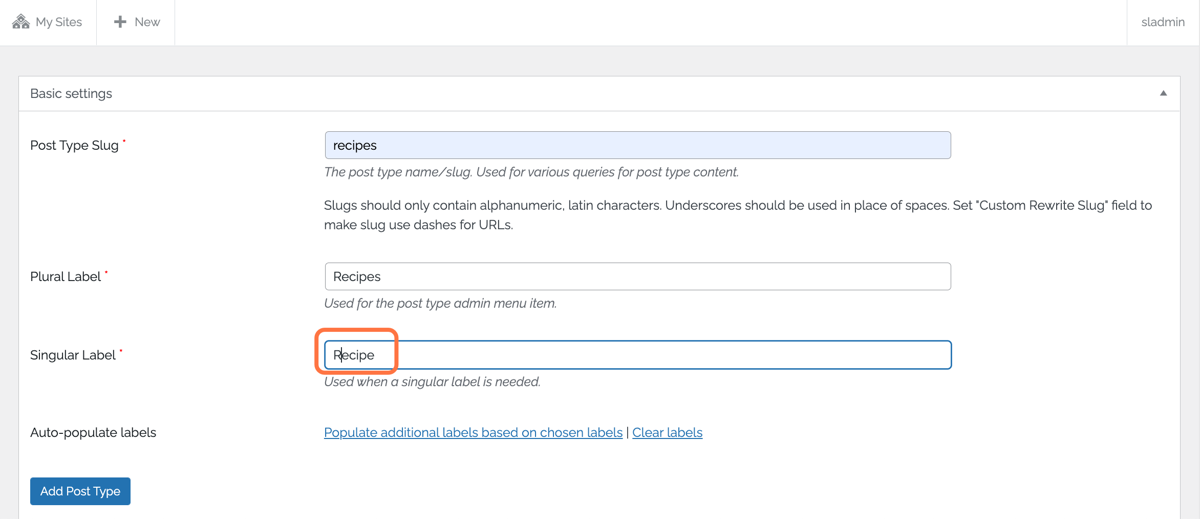Click the Singular Label text
The width and height of the screenshot is (1200, 519).
[73, 355]
